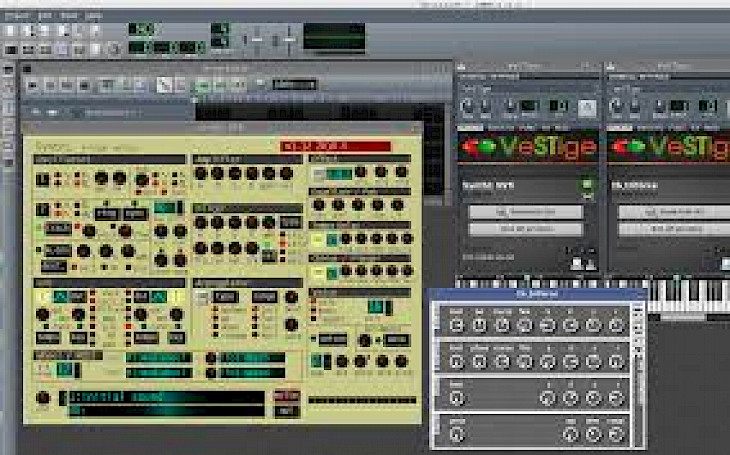Click Show/hide GUI button in second VeSTige
The width and height of the screenshot is (730, 455).
pyautogui.click(x=674, y=212)
